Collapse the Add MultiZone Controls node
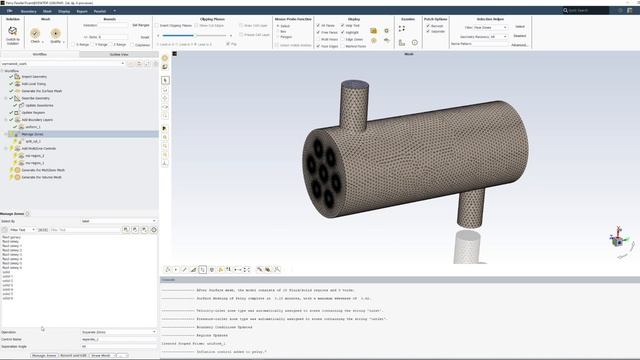The image size is (640, 360). coord(6,149)
